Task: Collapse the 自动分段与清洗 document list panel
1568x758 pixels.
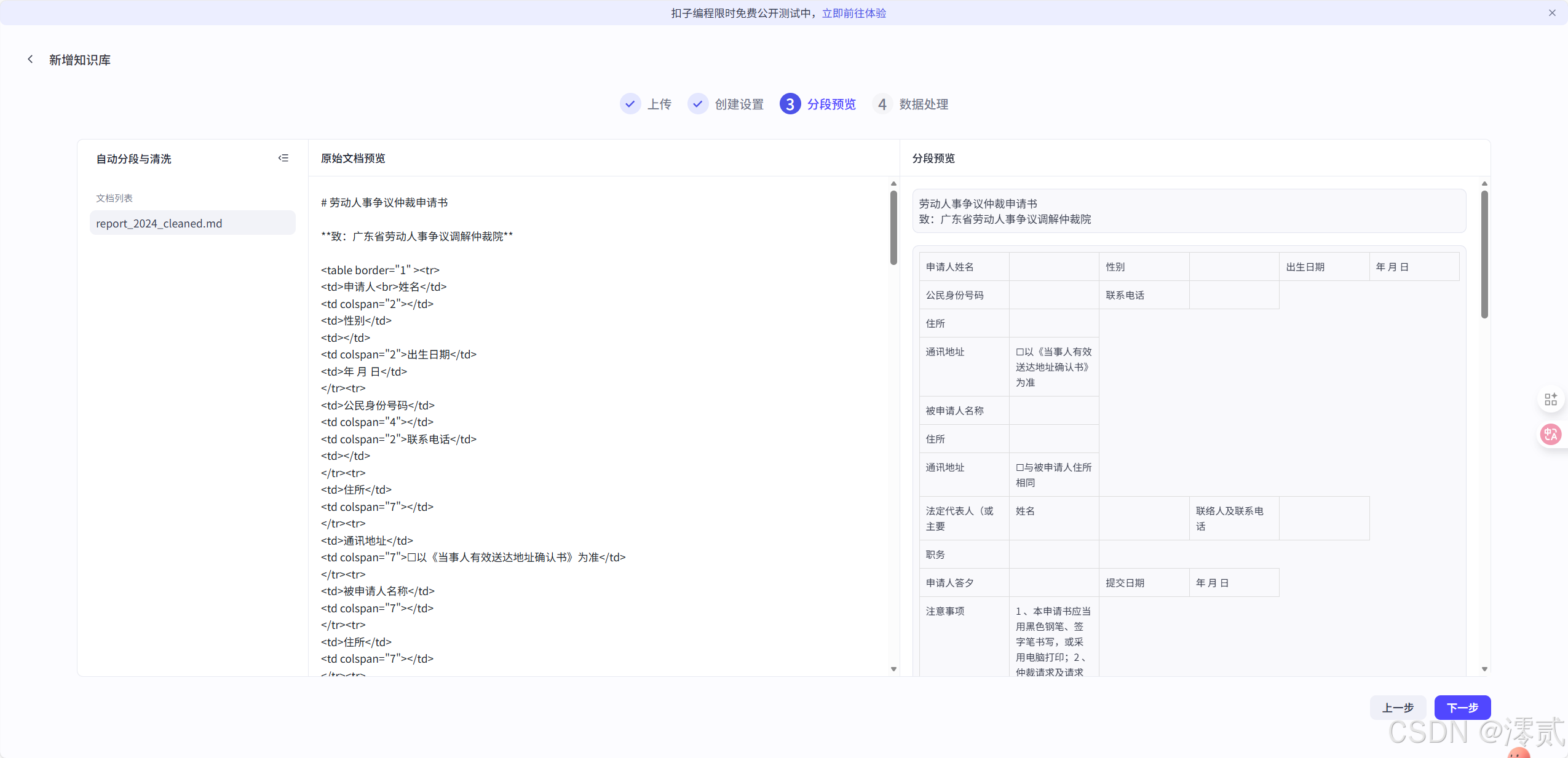Action: (x=283, y=158)
